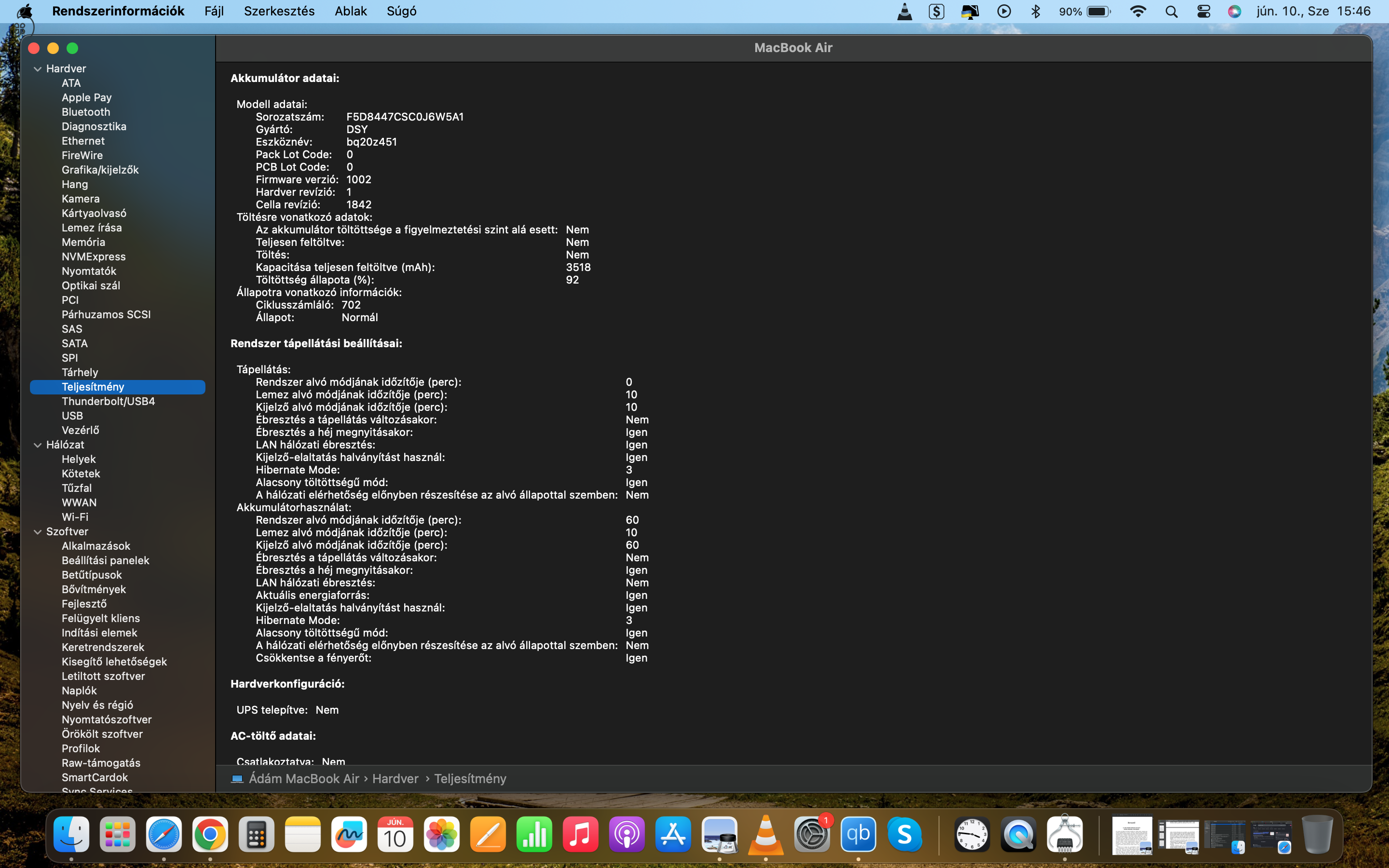Viewport: 1389px width, 868px height.
Task: Open Control Center in the menu bar
Action: (1204, 12)
